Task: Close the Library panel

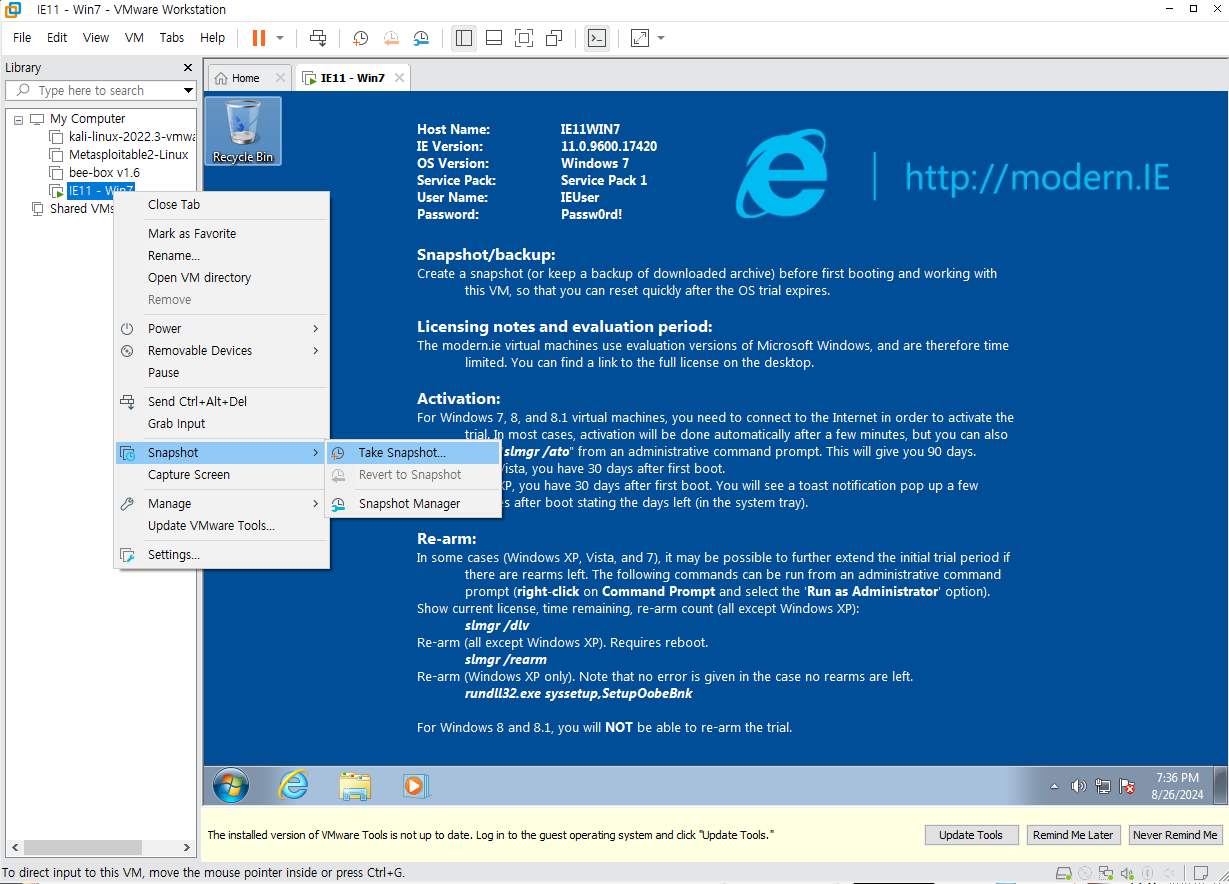Action: point(188,68)
